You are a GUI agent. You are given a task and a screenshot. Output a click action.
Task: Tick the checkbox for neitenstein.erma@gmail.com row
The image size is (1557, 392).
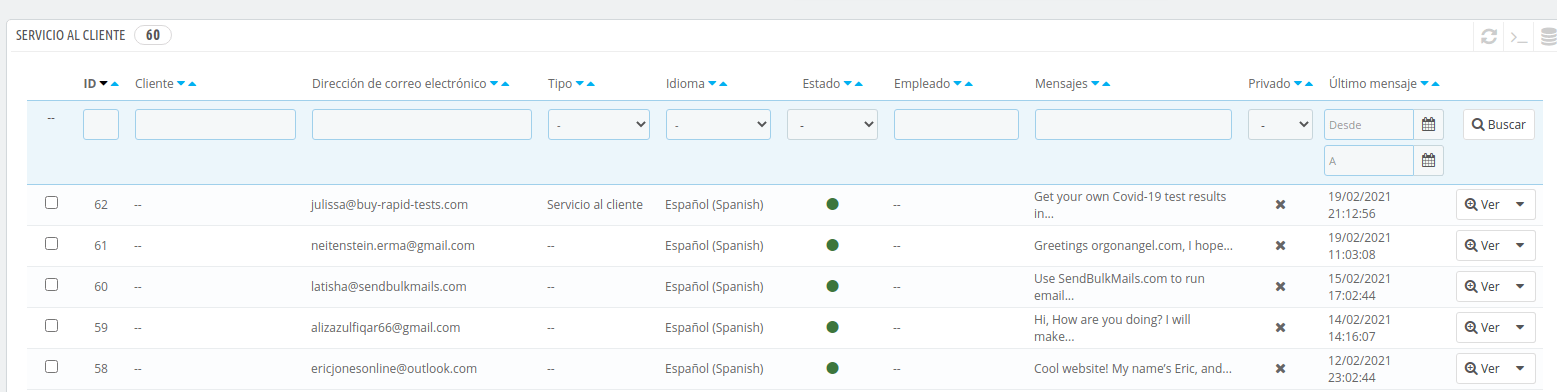pyautogui.click(x=52, y=243)
